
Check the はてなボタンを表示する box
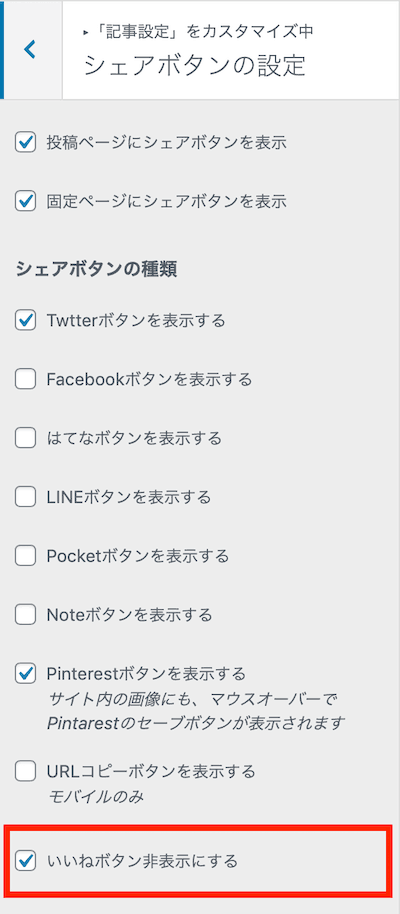click(25, 438)
